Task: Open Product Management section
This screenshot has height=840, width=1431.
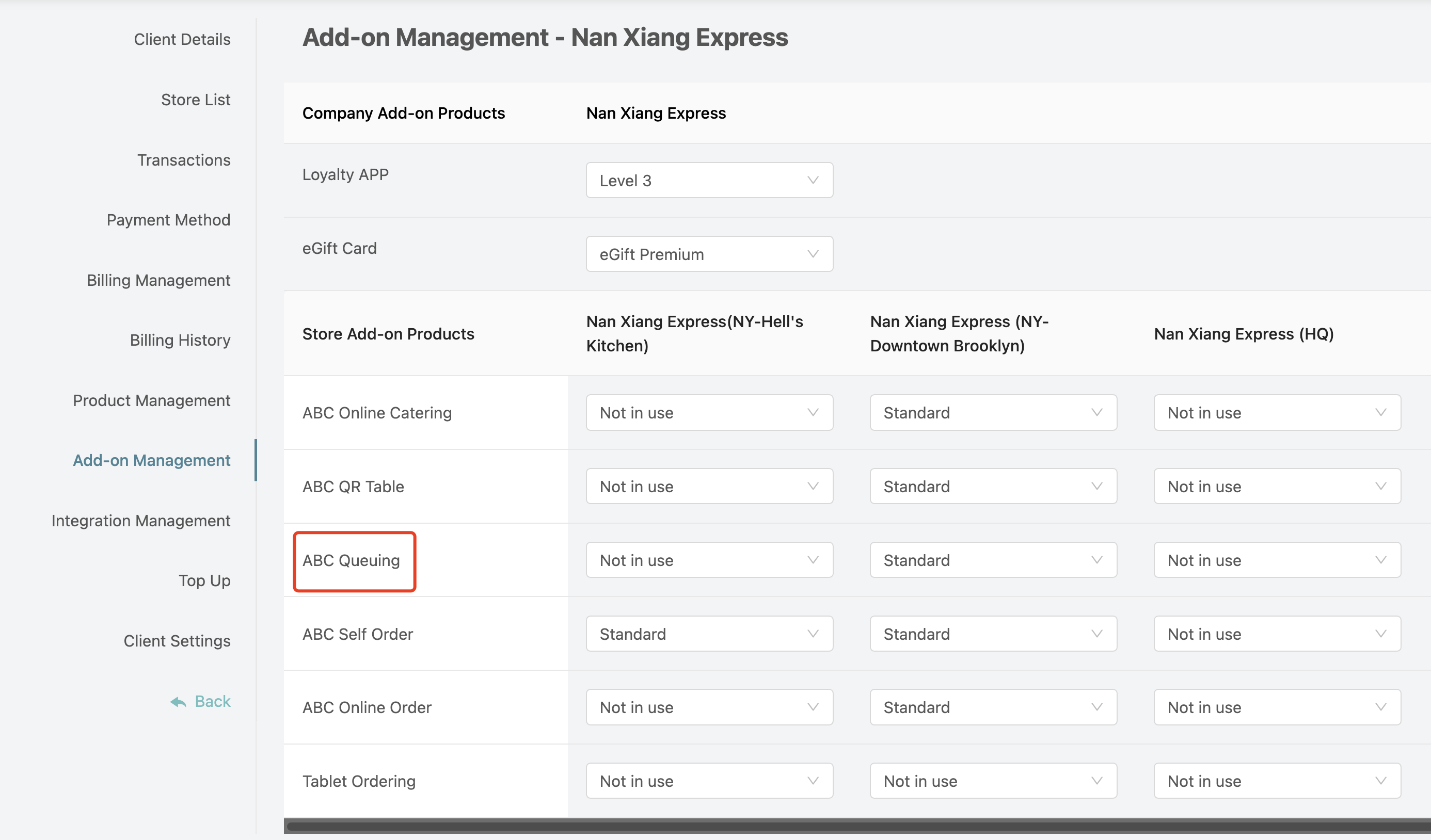Action: coord(152,400)
